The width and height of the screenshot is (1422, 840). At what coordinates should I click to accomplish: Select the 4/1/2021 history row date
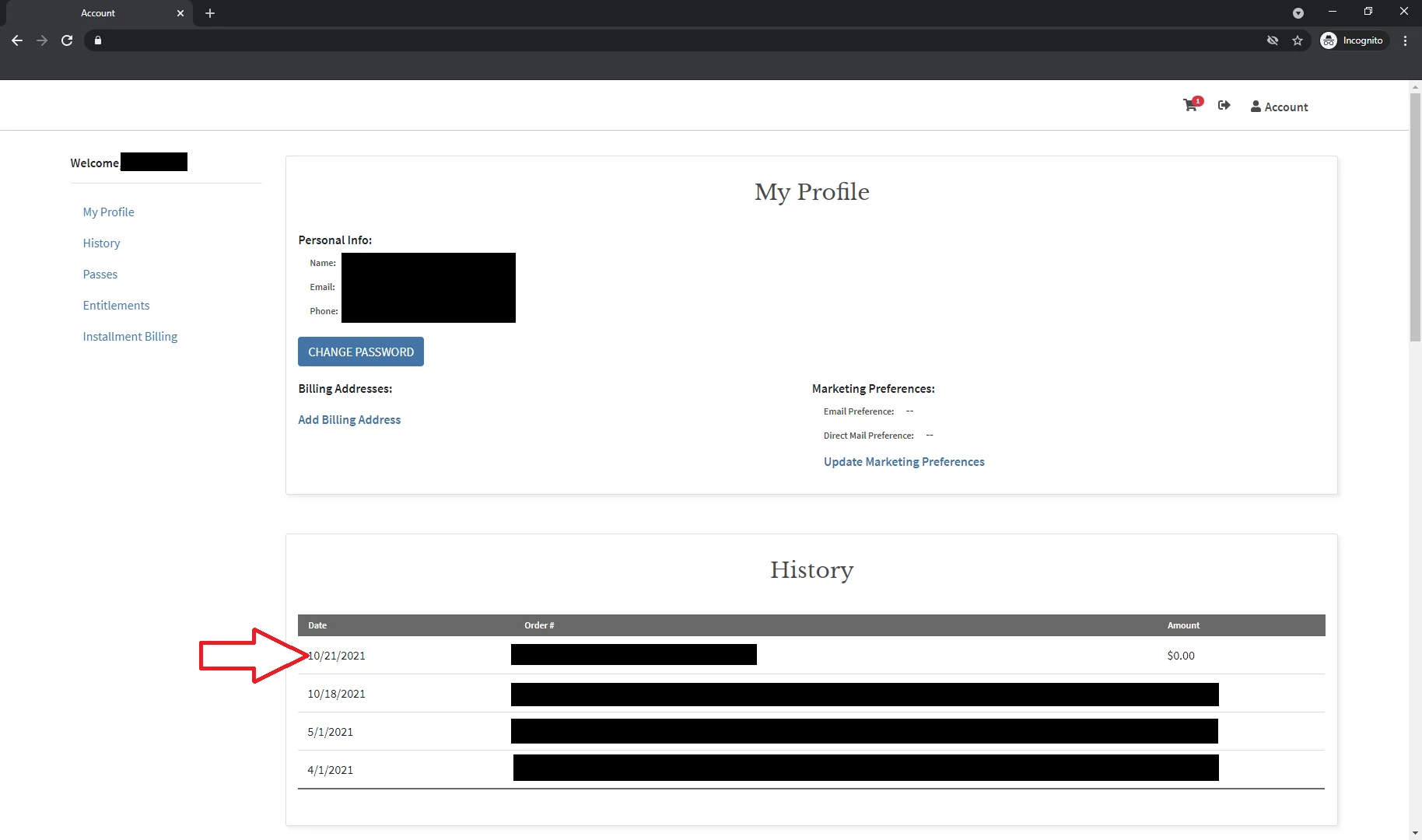[331, 770]
